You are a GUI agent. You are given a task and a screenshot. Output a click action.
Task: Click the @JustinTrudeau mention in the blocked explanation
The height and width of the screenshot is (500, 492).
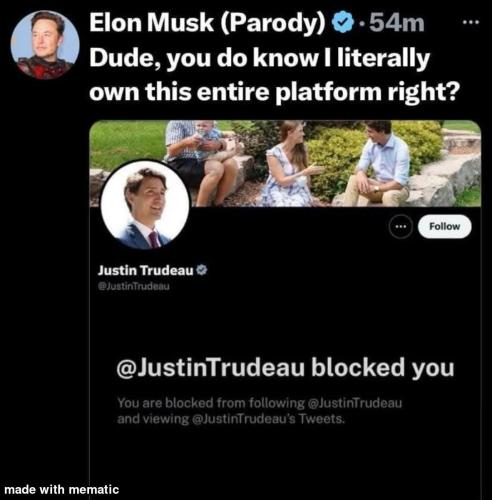(x=356, y=403)
